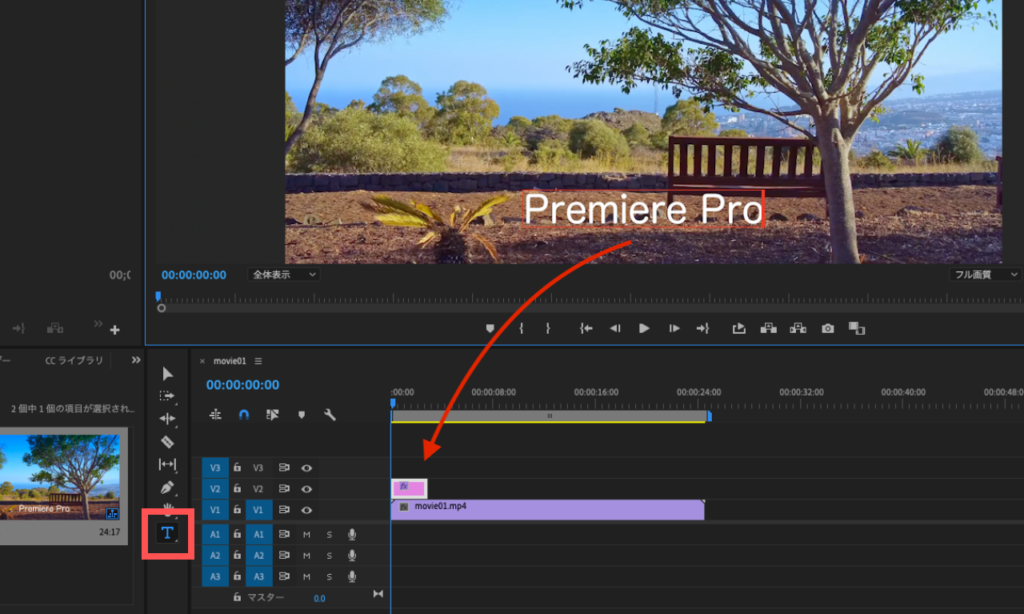1024x614 pixels.
Task: Click the bowtie icon on the Master row
Action: (378, 594)
